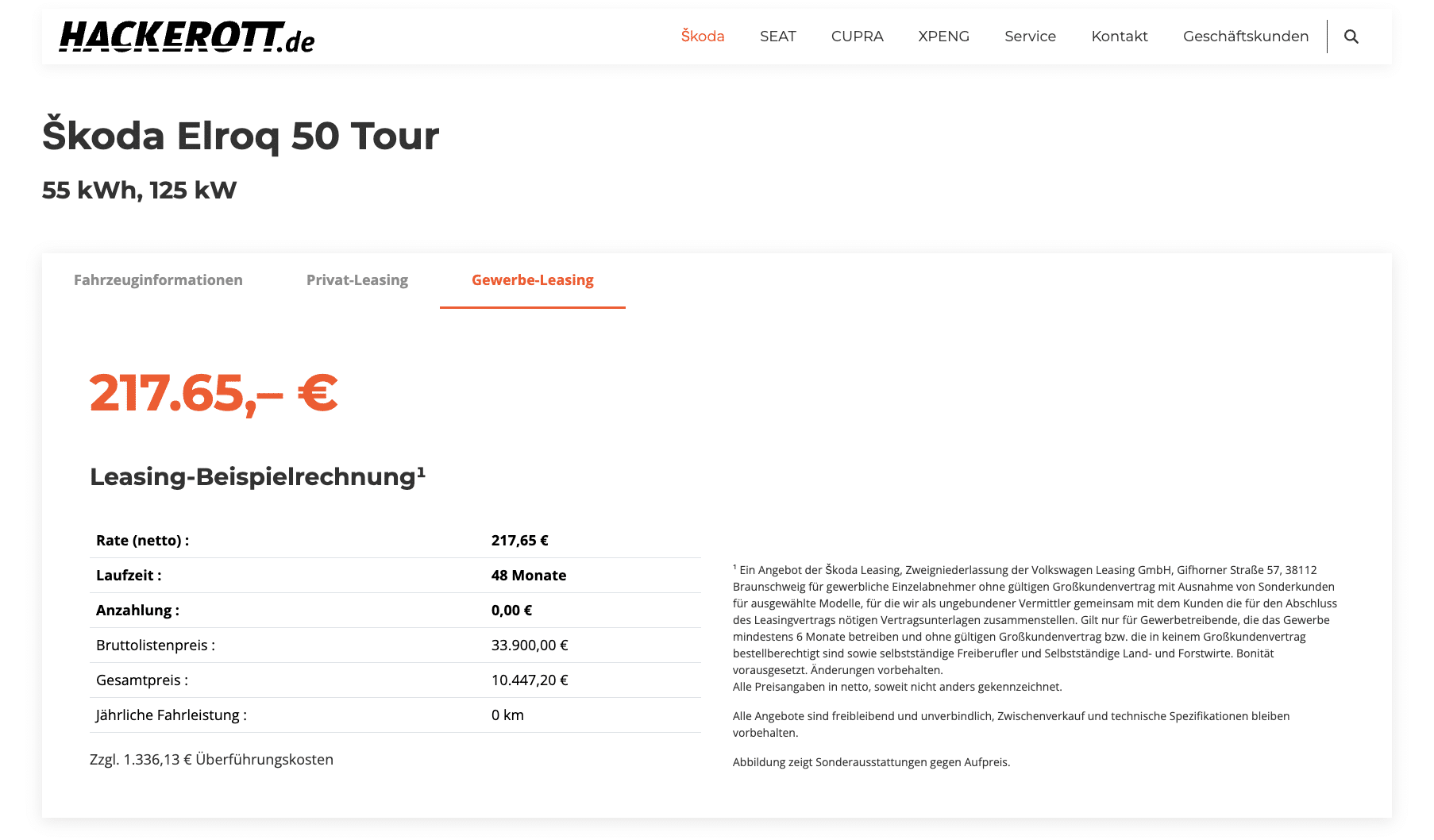
Task: Open the Geschäftskunden menu entry
Action: coord(1246,37)
